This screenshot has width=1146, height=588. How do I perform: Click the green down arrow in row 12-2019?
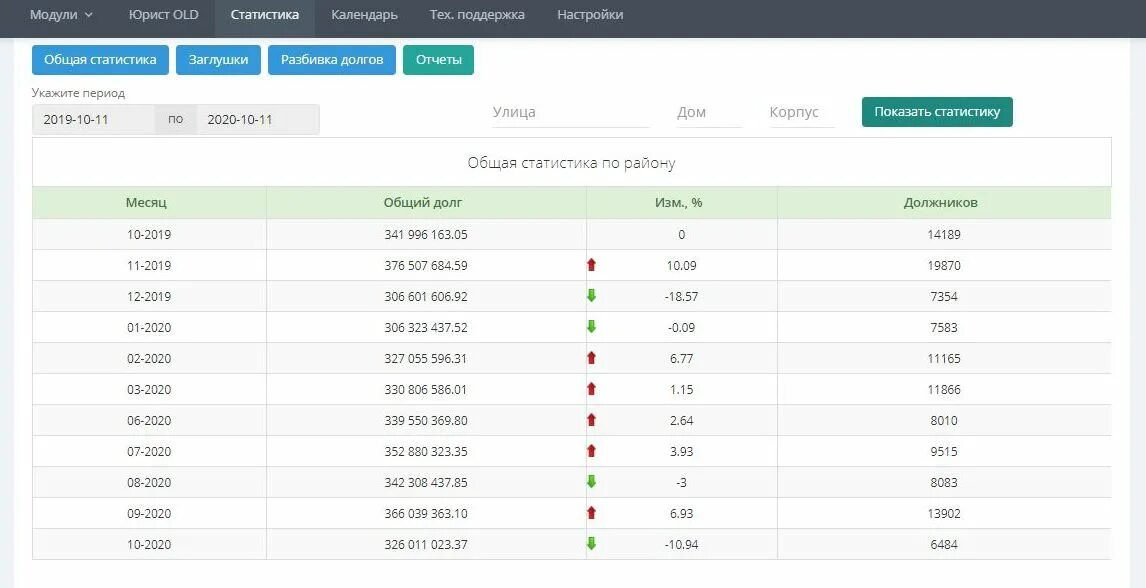coord(591,296)
